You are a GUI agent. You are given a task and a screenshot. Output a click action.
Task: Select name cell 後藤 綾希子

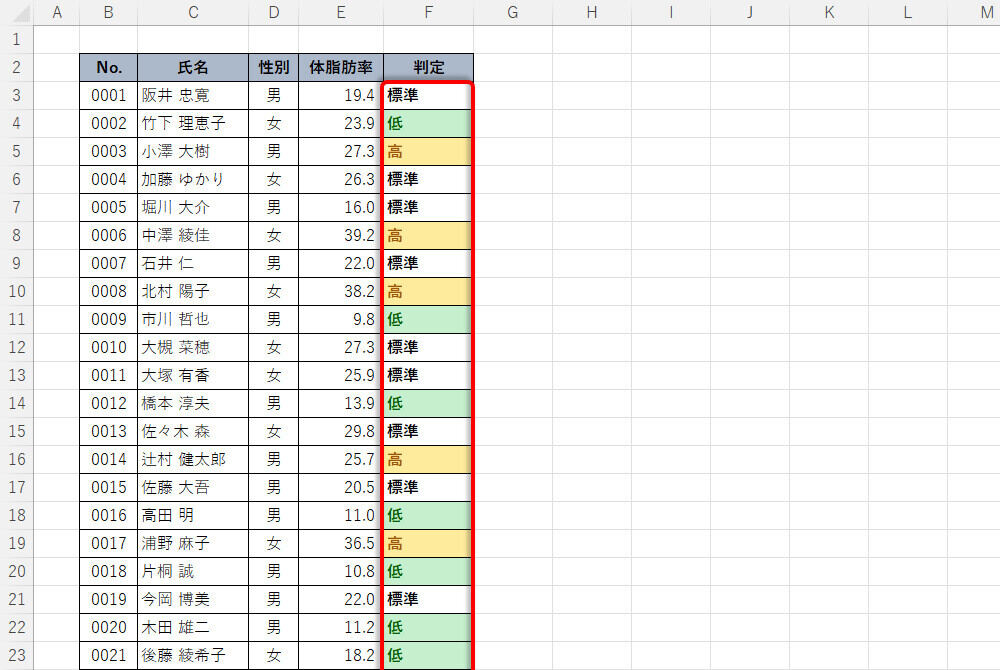click(193, 655)
